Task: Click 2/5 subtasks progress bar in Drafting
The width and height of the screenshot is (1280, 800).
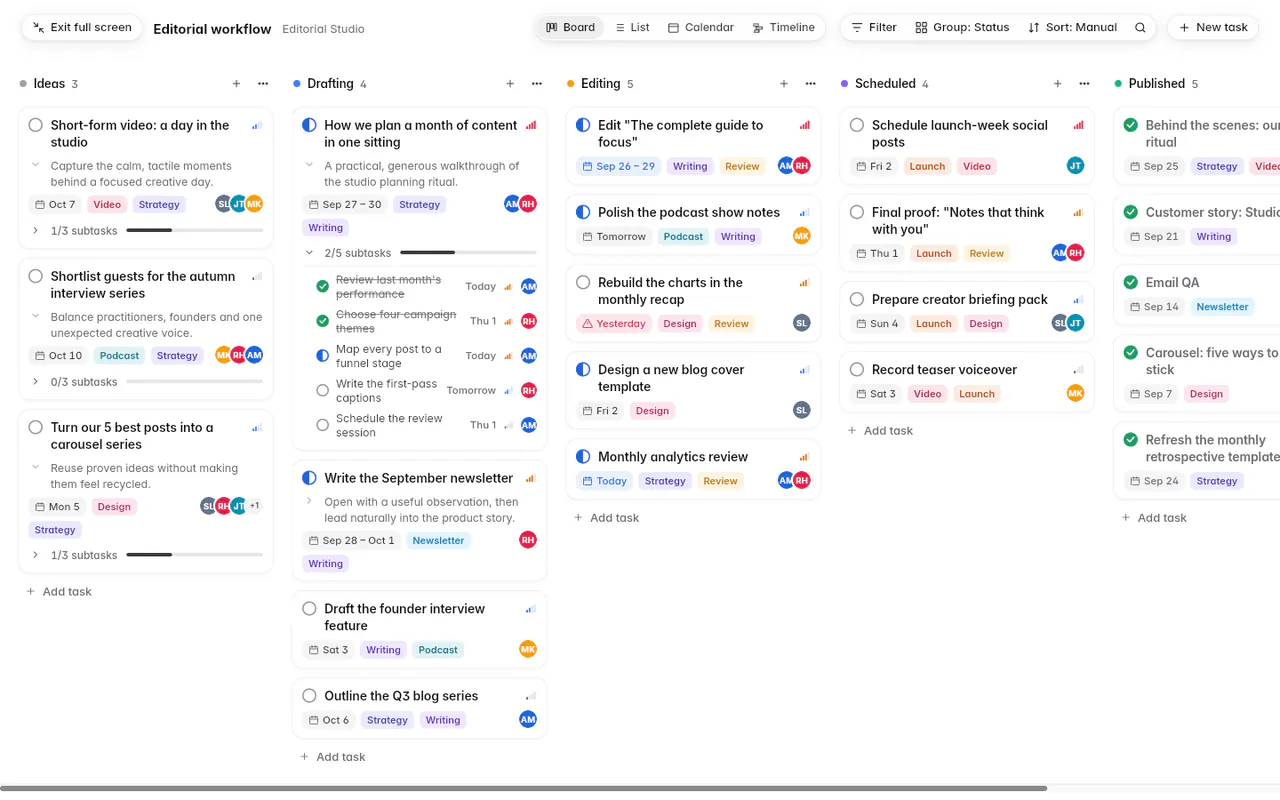Action: point(468,253)
